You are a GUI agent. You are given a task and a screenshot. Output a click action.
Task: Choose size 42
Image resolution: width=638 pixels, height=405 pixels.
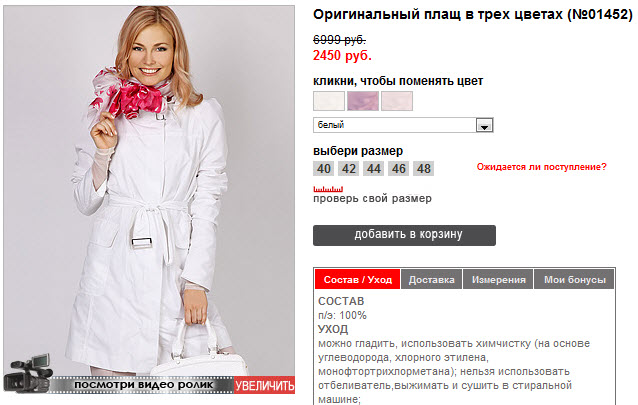pos(349,169)
